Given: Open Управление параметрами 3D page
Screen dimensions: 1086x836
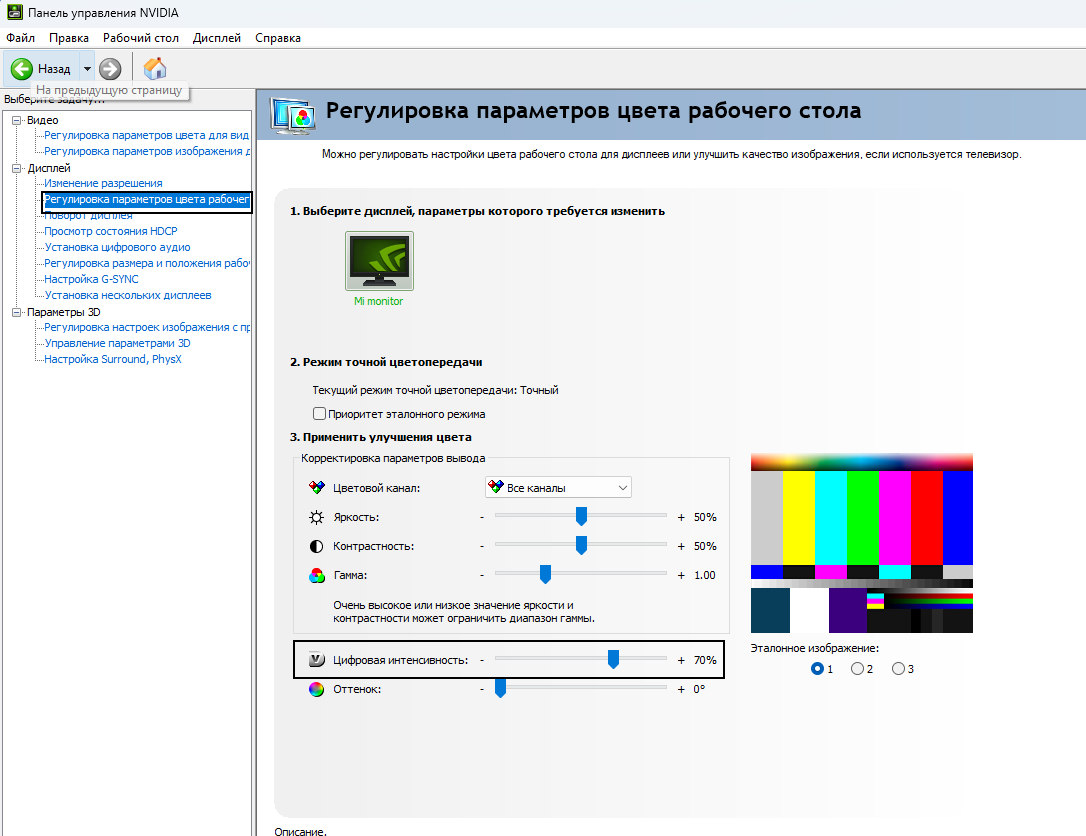Looking at the screenshot, I should point(117,343).
